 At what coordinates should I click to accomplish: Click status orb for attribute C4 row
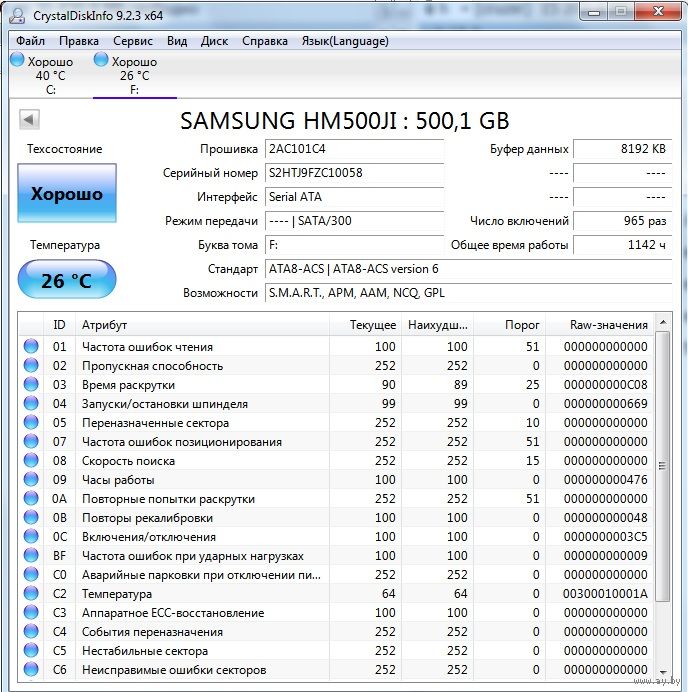click(x=31, y=631)
